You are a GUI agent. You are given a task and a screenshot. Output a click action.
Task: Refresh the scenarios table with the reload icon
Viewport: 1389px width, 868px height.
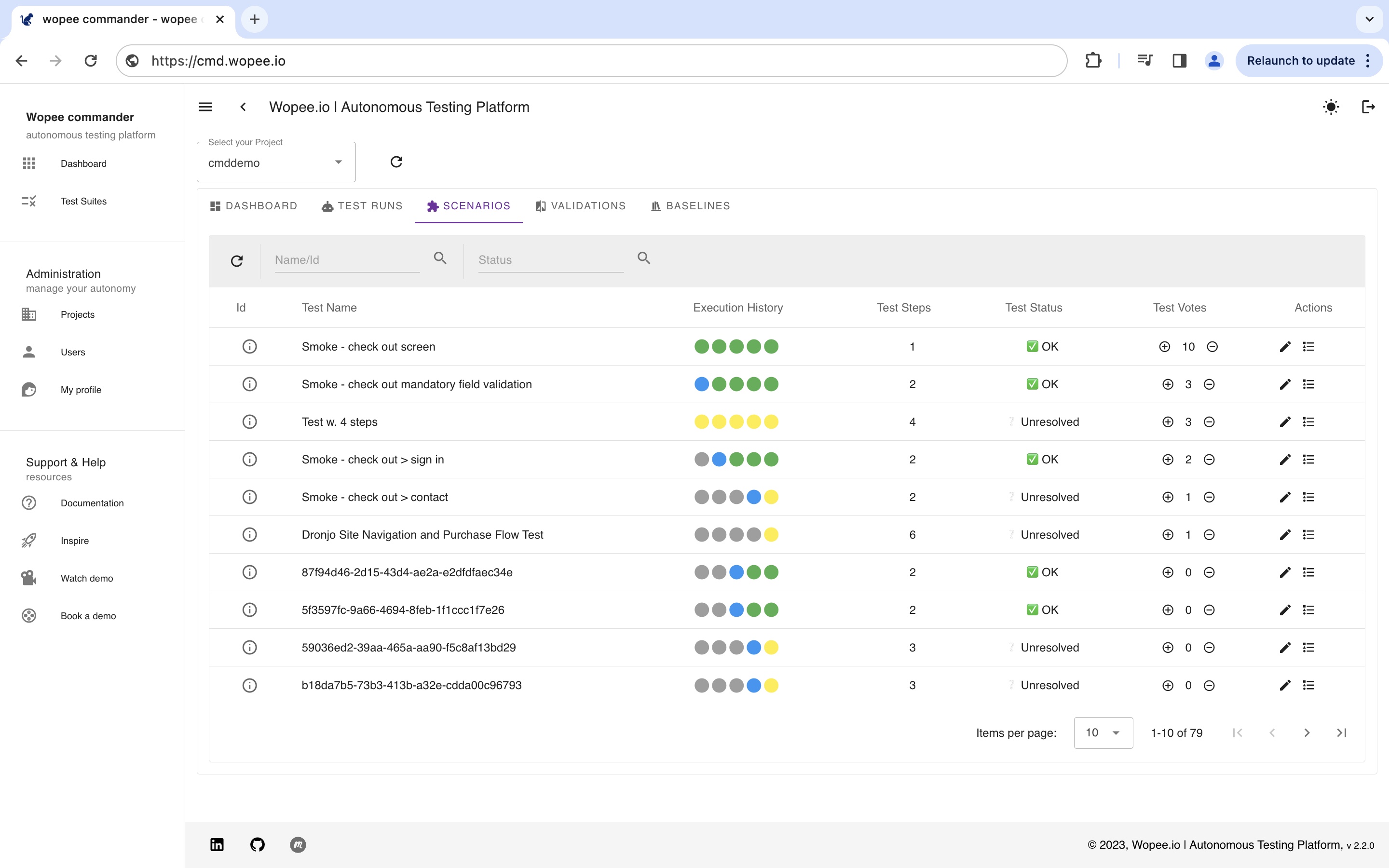tap(236, 261)
